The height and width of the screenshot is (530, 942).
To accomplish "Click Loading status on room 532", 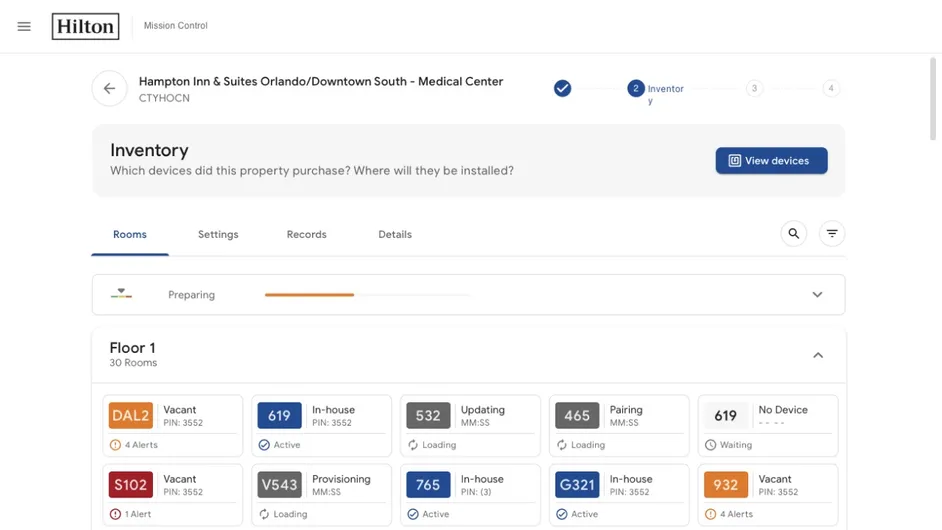I will (x=432, y=445).
